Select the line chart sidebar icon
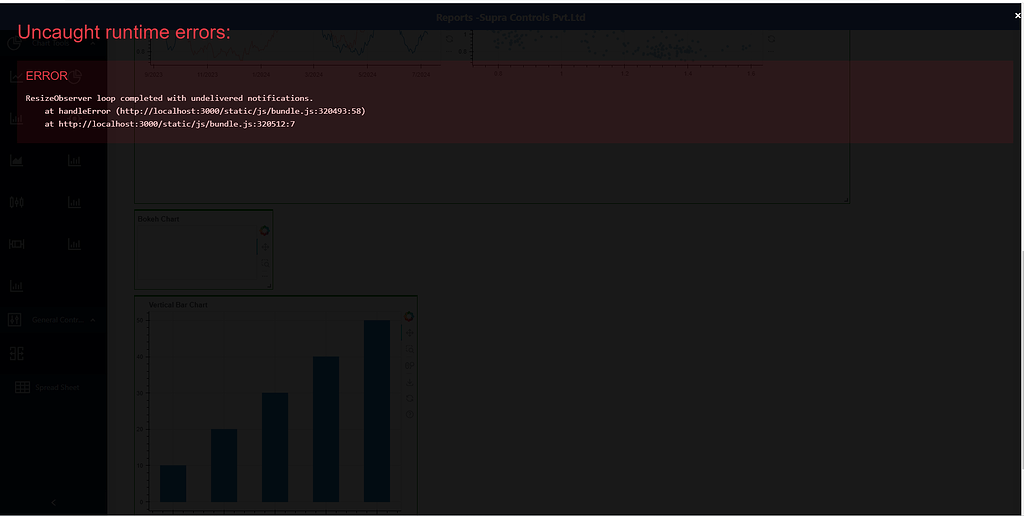 (16, 76)
